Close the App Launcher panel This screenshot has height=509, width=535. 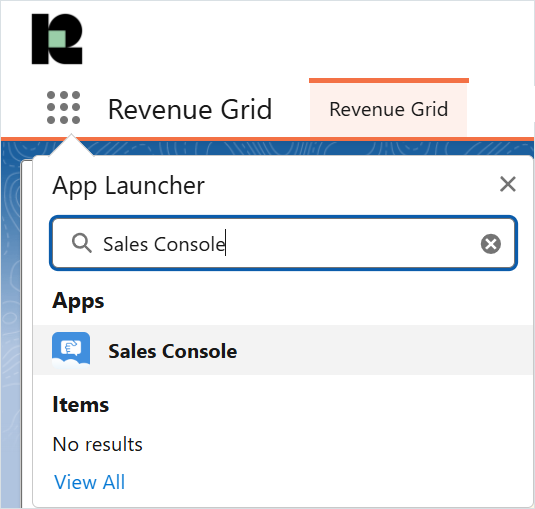[x=507, y=185]
